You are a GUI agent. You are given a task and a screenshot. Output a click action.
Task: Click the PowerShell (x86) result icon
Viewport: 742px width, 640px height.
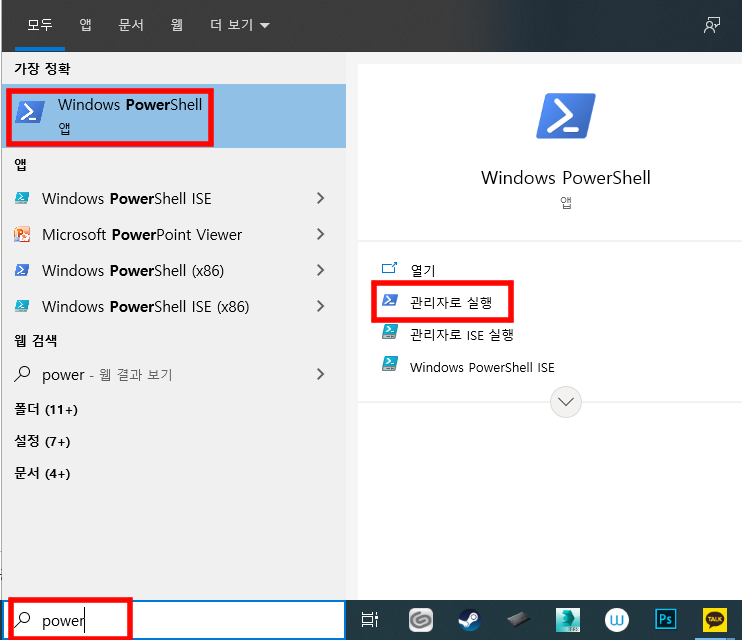[22, 270]
